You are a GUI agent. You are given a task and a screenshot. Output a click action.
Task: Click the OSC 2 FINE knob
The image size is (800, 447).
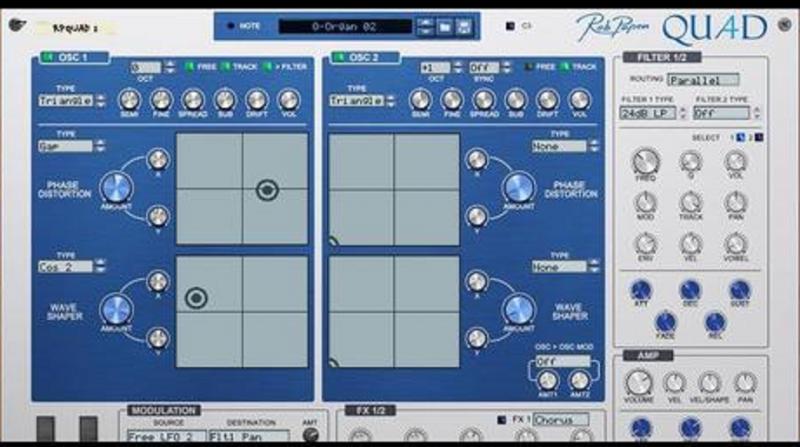(x=452, y=100)
